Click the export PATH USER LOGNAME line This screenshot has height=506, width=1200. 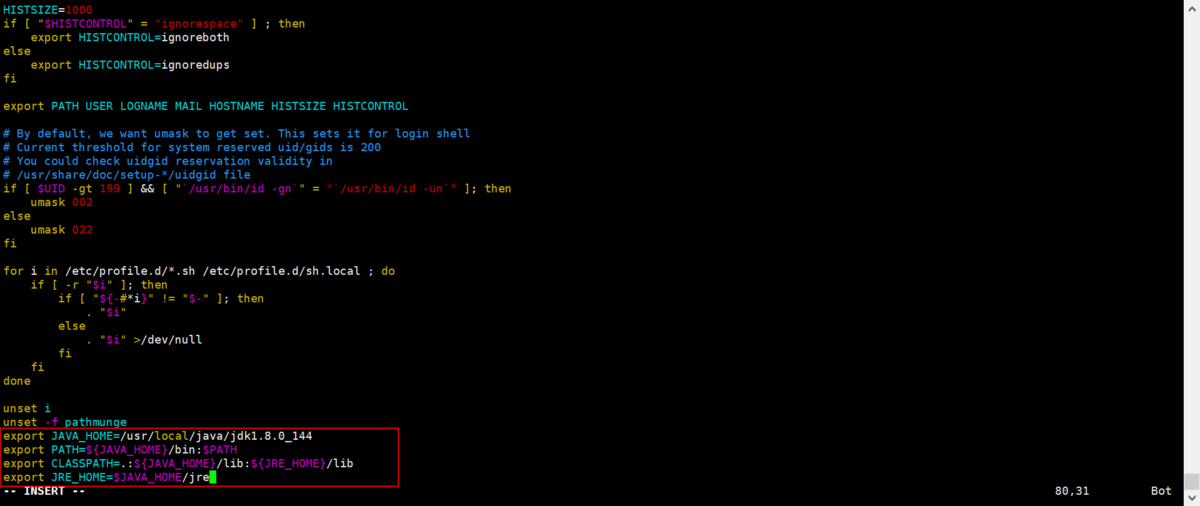pos(206,106)
